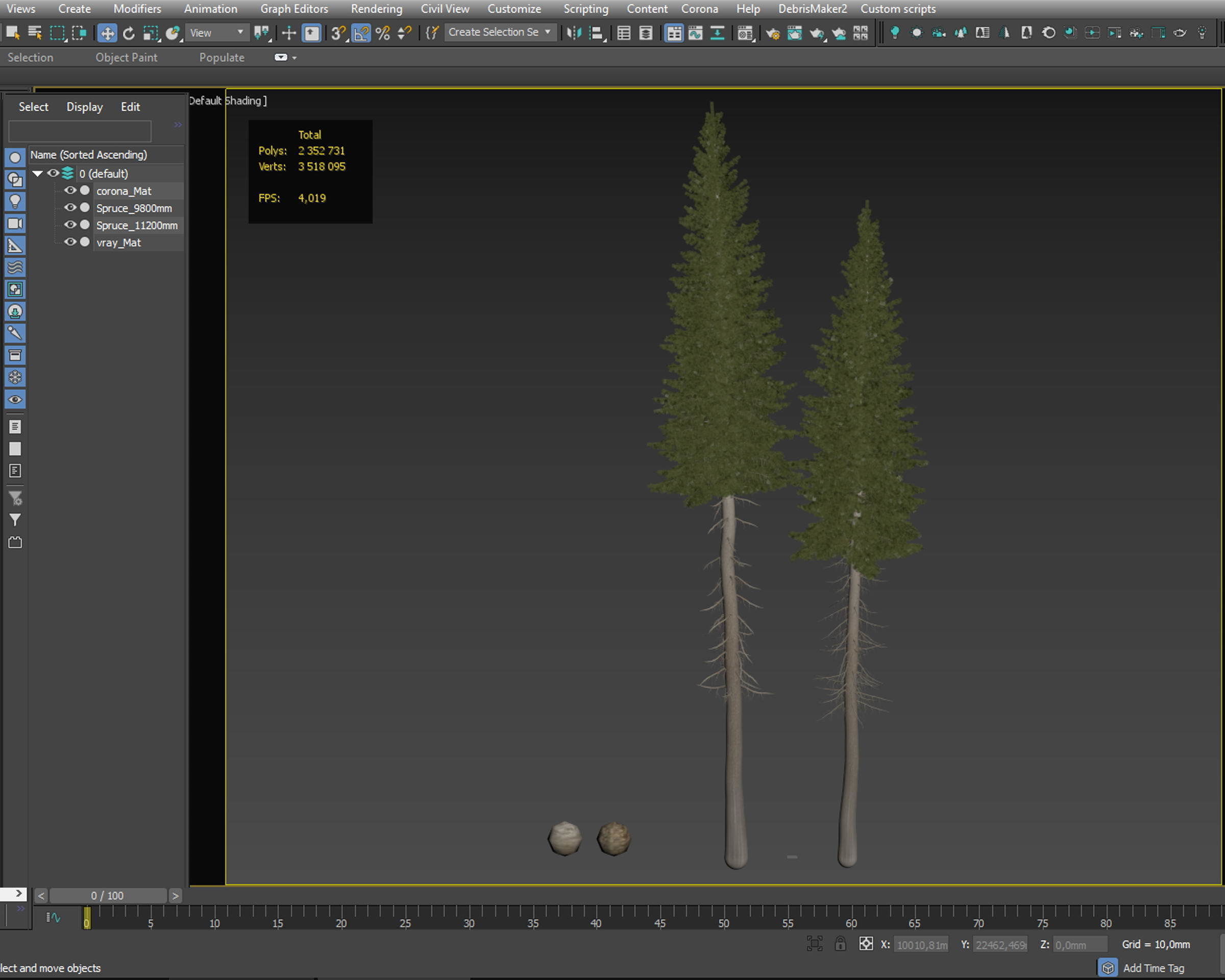Open the Graph Editors menu
Viewport: 1225px width, 980px height.
click(x=294, y=9)
